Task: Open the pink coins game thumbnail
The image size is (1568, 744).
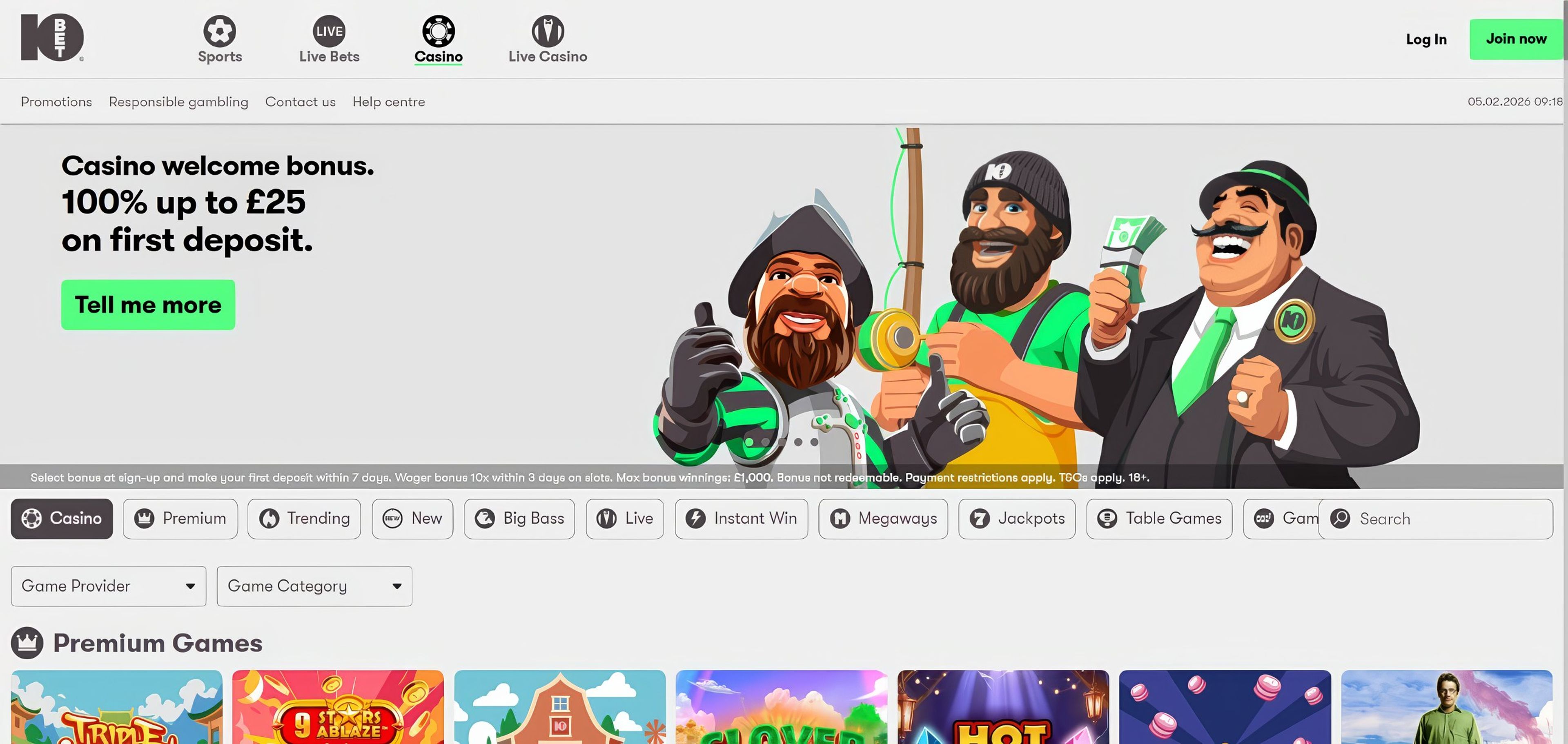Action: [x=1225, y=707]
